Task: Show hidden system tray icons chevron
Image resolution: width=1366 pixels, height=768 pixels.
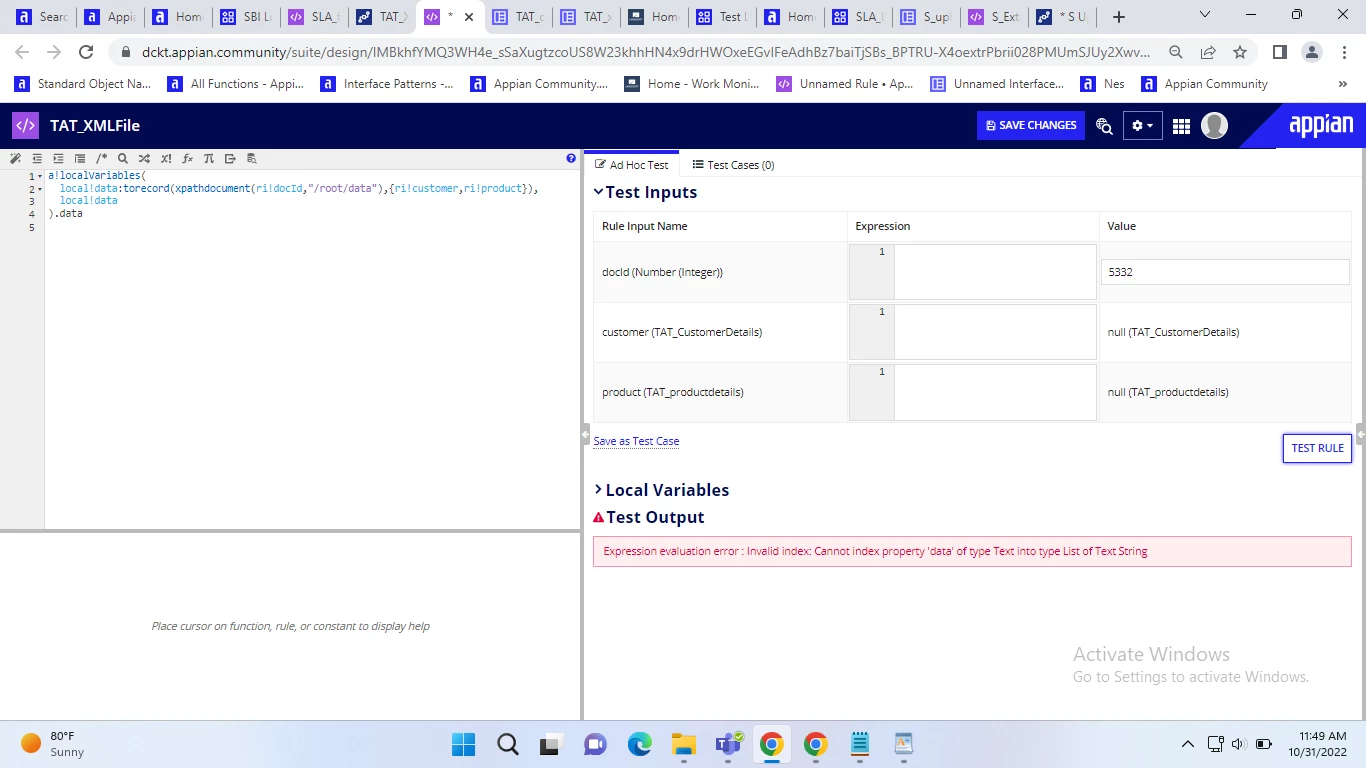Action: pos(1188,744)
